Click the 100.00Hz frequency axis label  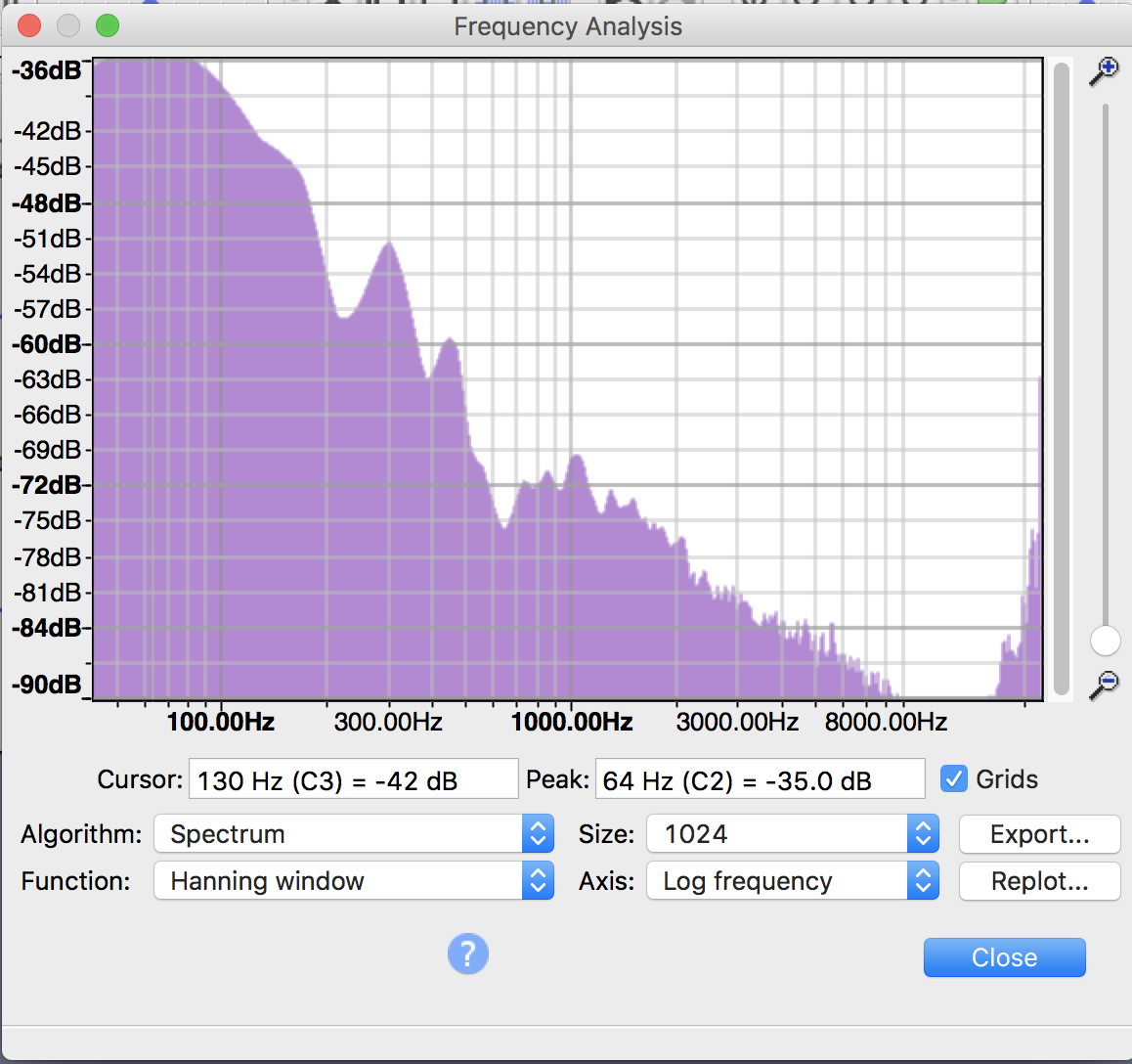[x=221, y=723]
